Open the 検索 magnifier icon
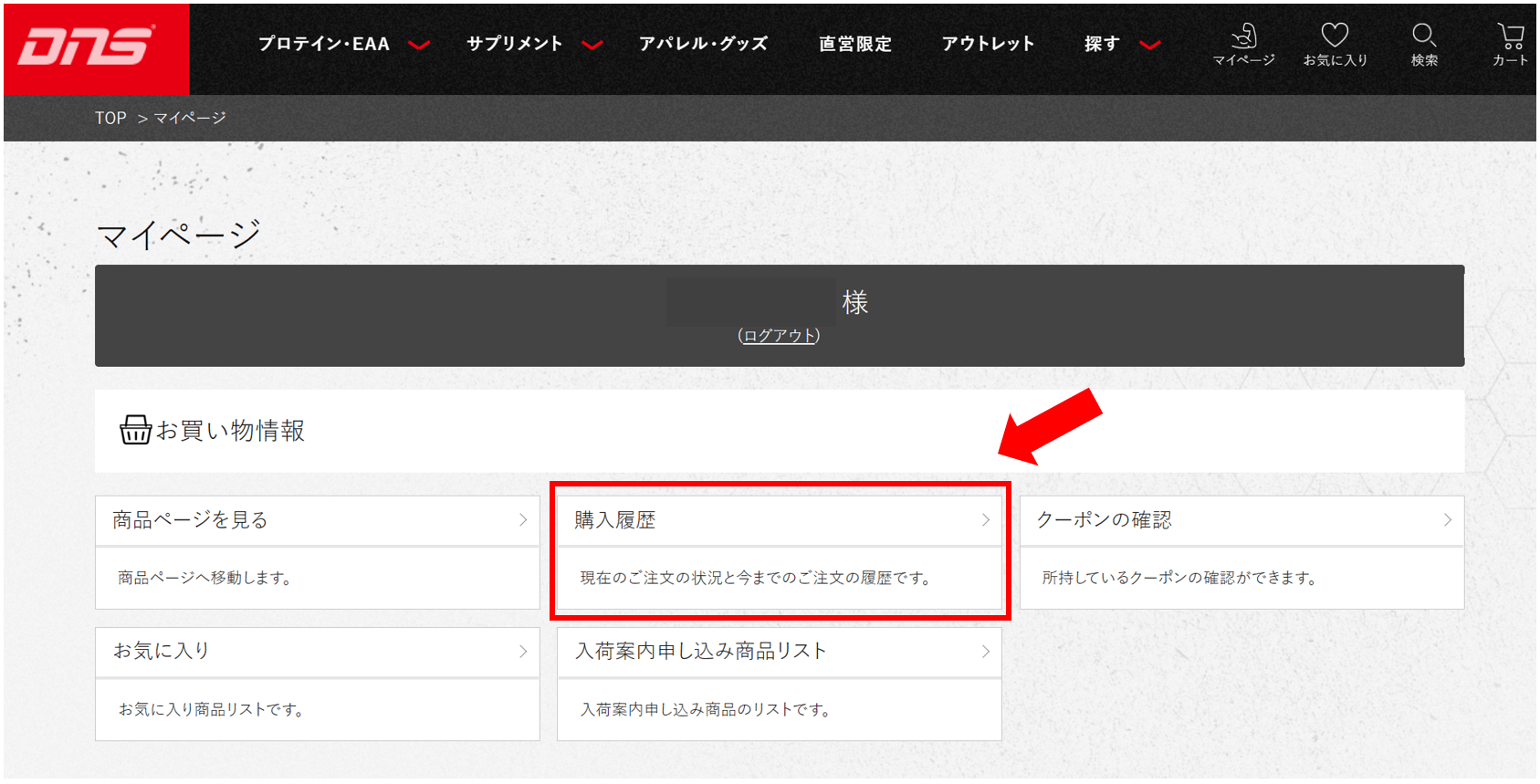Viewport: 1540px width, 784px height. [x=1424, y=45]
